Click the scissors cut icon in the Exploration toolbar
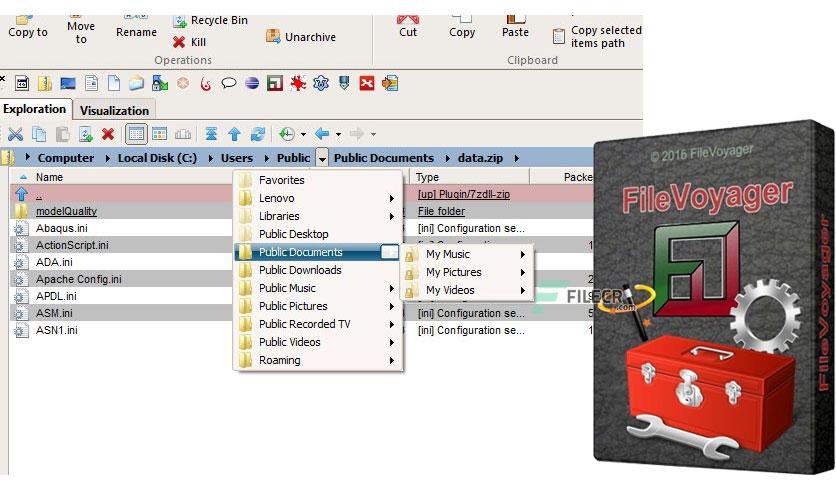Viewport: 836px width, 484px height. point(15,134)
